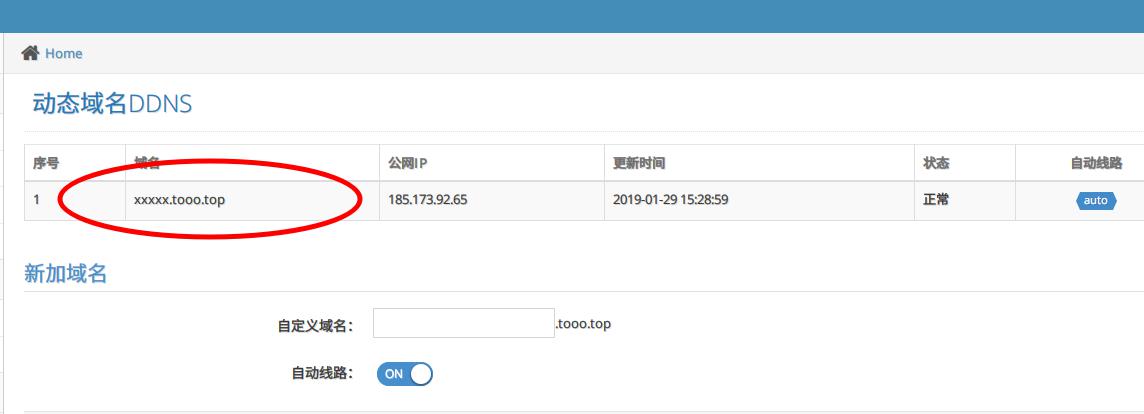Click row number 1 in the table

[37, 200]
